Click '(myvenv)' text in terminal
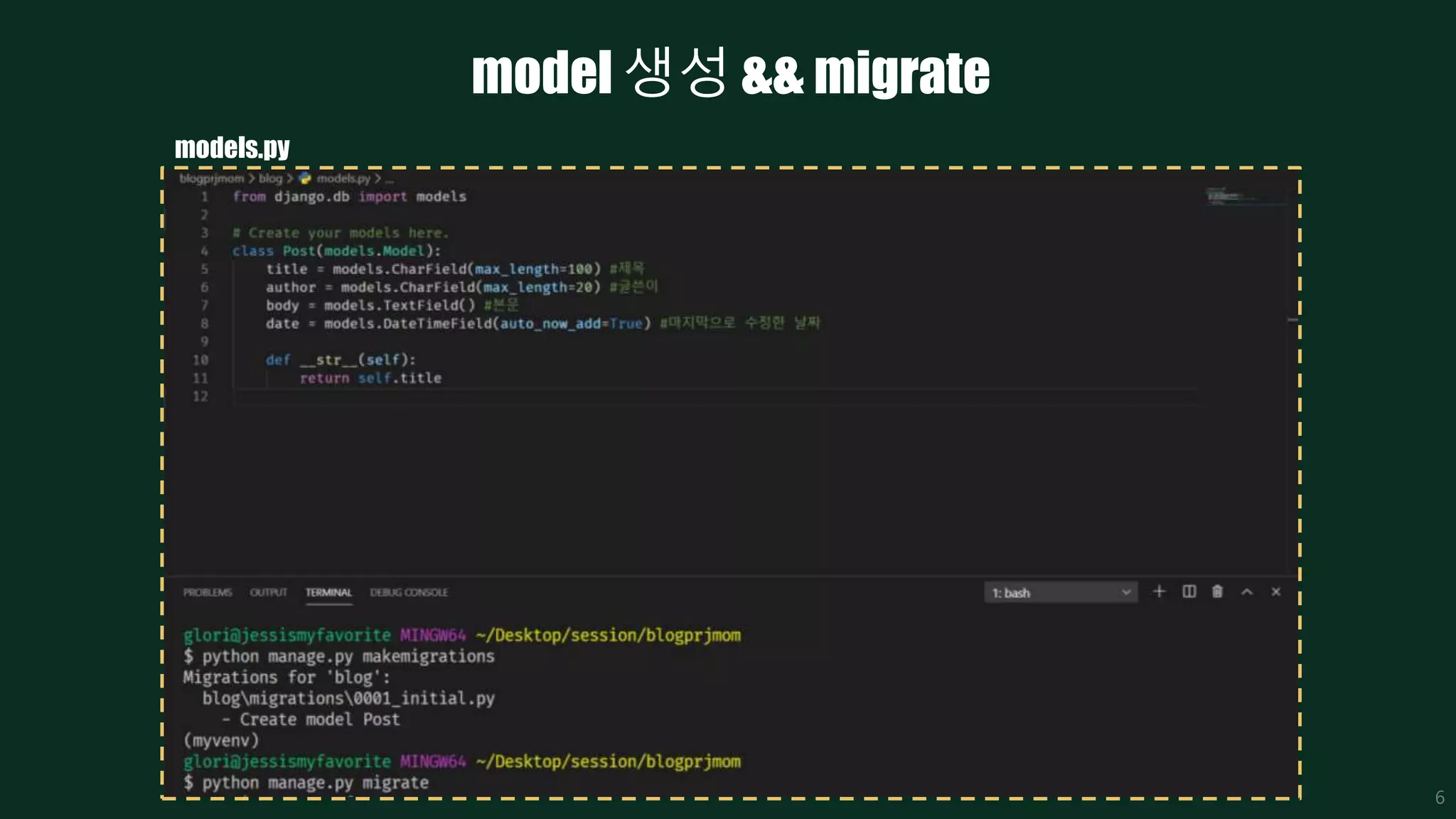 click(x=221, y=740)
